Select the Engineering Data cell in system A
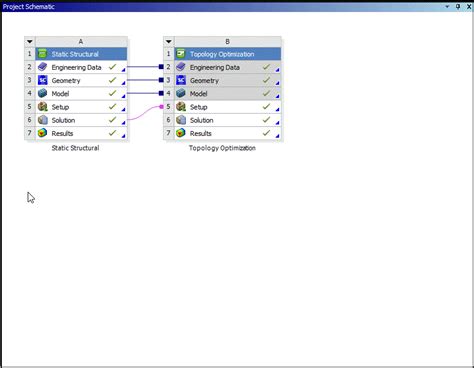 click(81, 67)
